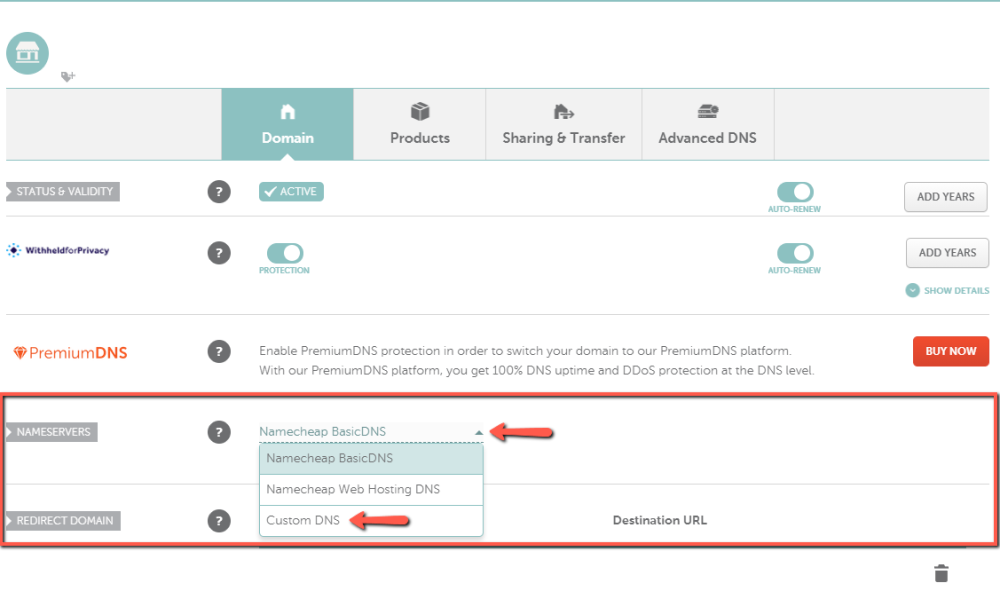Click the help icon for Redirect Domain
Viewport: 1000px width, 599px height.
pyautogui.click(x=219, y=521)
